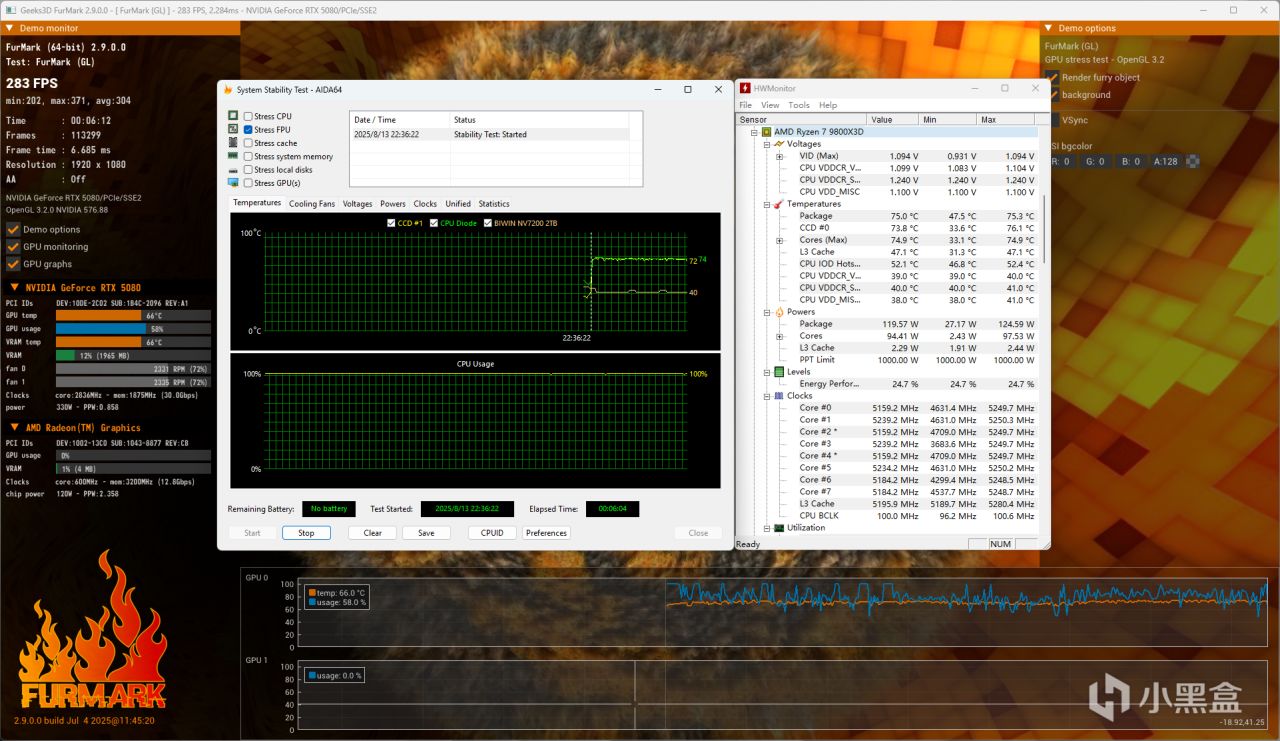This screenshot has width=1280, height=741.
Task: Collapse the Clocks tree node in HWMonitor
Action: point(766,396)
